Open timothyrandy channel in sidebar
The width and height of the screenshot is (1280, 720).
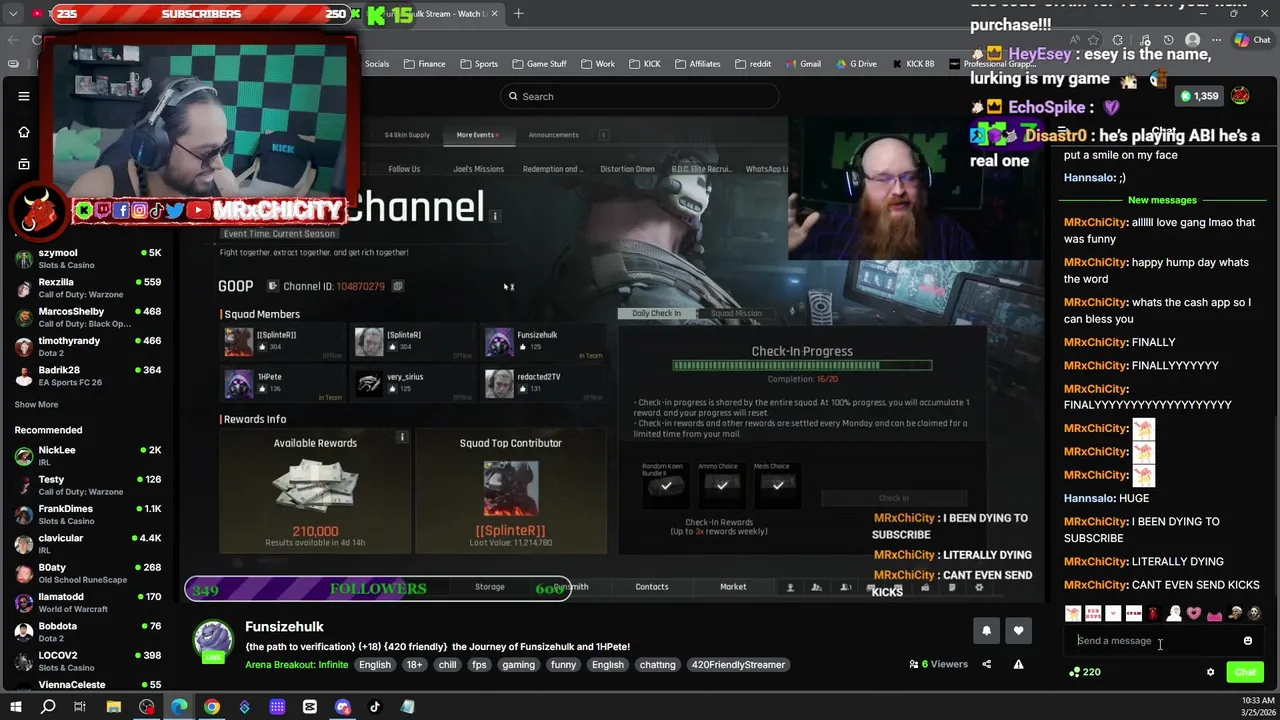tap(88, 346)
